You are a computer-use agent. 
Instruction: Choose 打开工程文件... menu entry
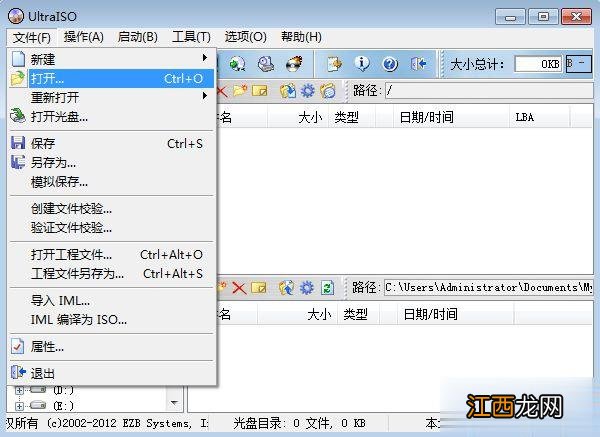point(112,254)
